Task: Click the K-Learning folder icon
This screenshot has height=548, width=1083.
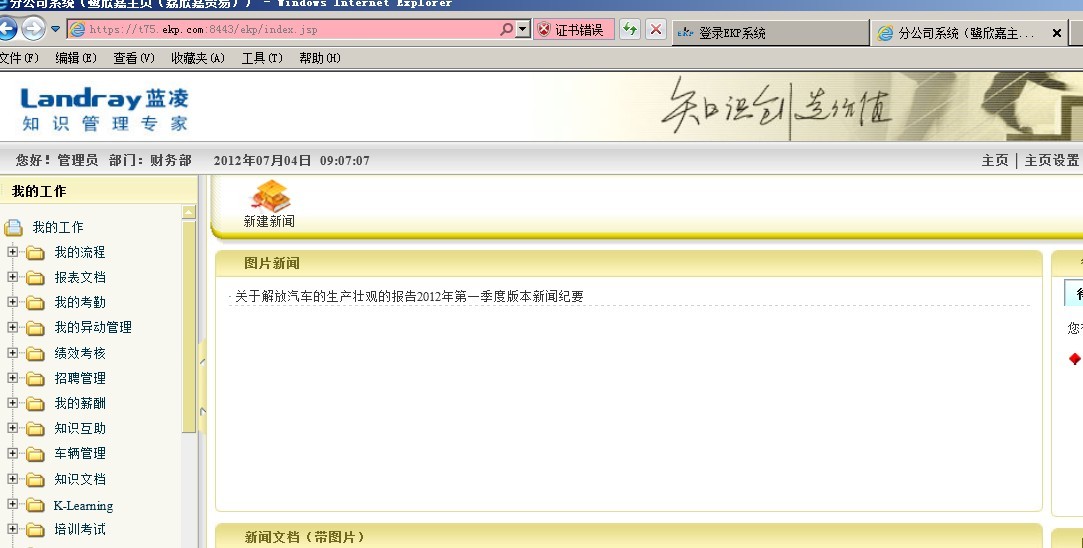Action: point(35,505)
